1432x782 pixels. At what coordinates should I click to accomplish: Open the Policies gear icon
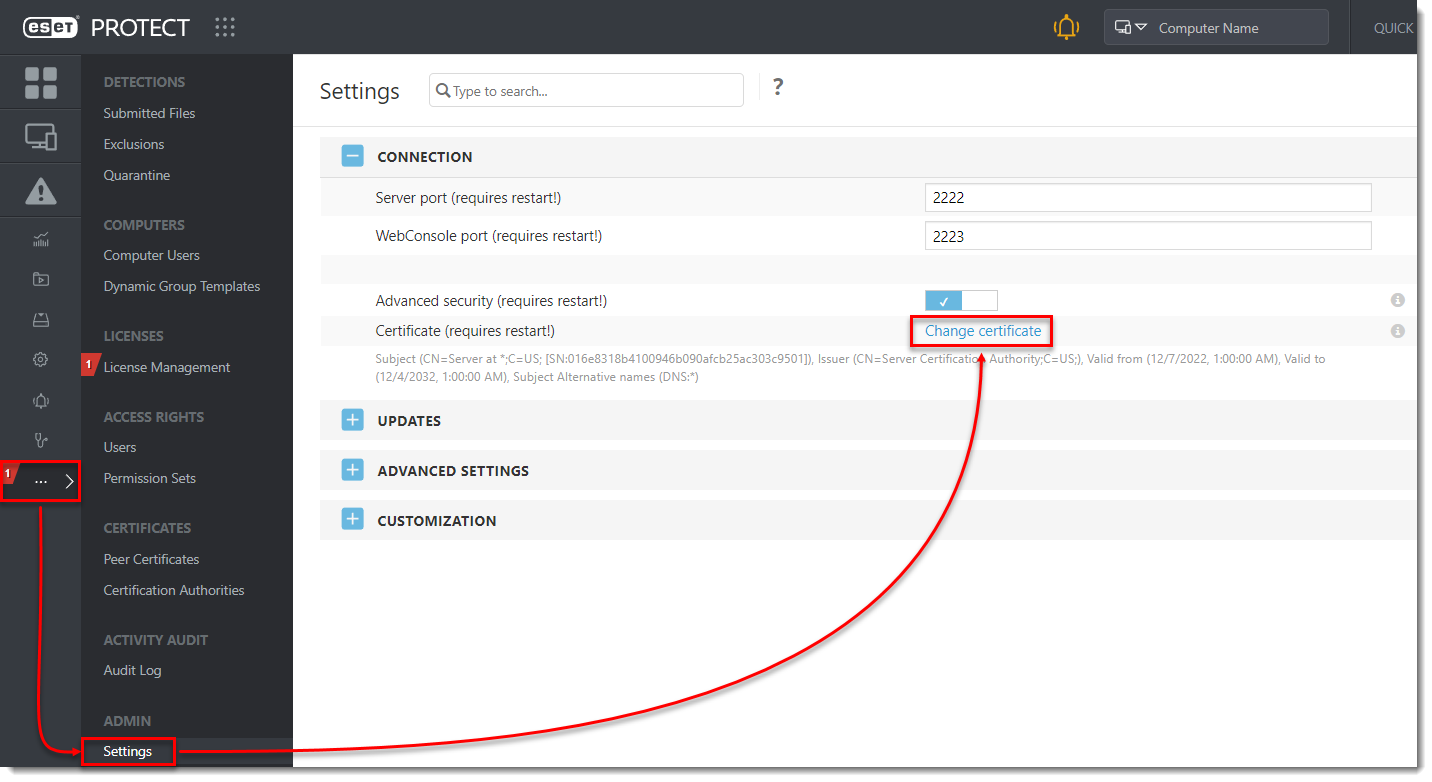click(x=41, y=360)
